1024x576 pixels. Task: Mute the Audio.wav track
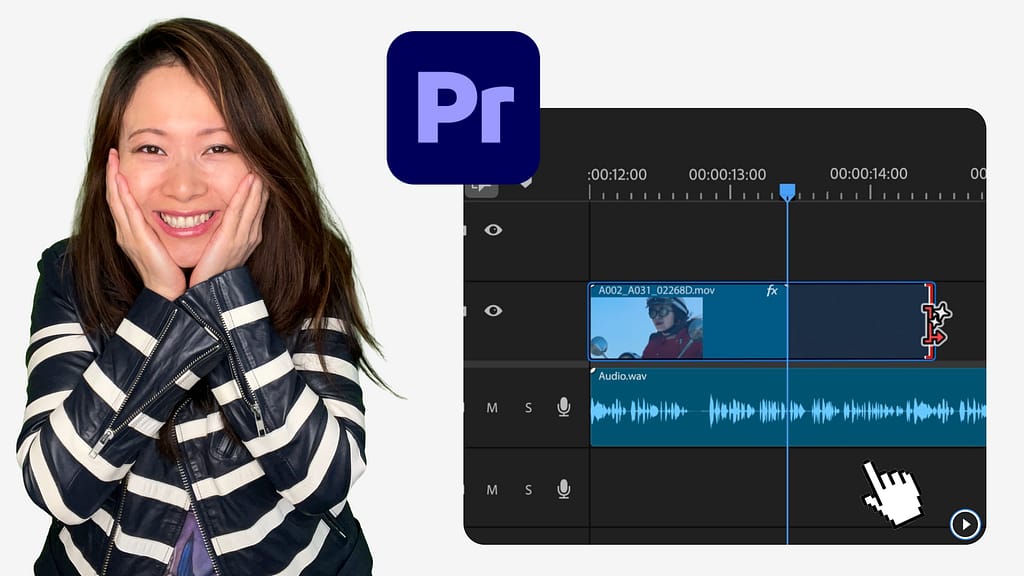(x=492, y=407)
